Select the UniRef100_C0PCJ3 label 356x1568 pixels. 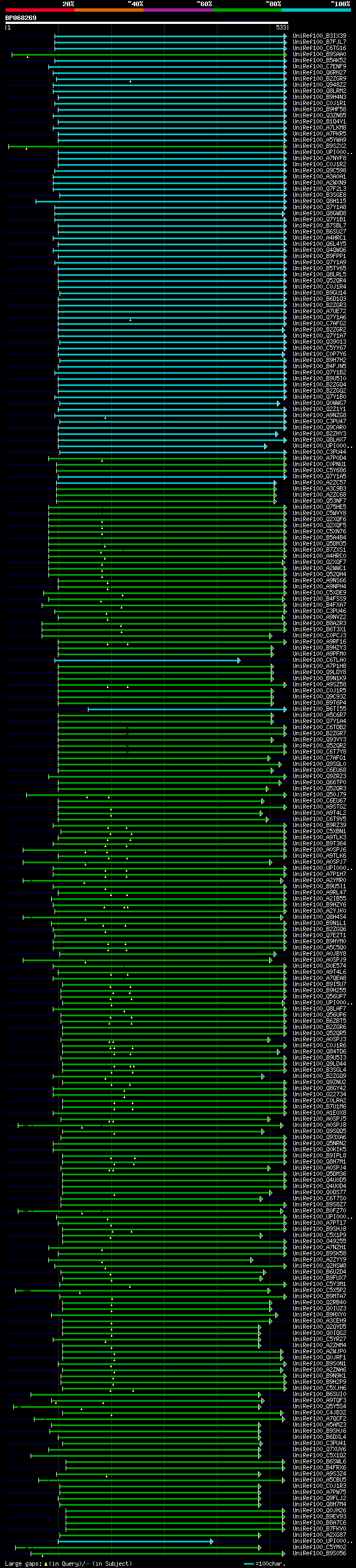(x=319, y=635)
